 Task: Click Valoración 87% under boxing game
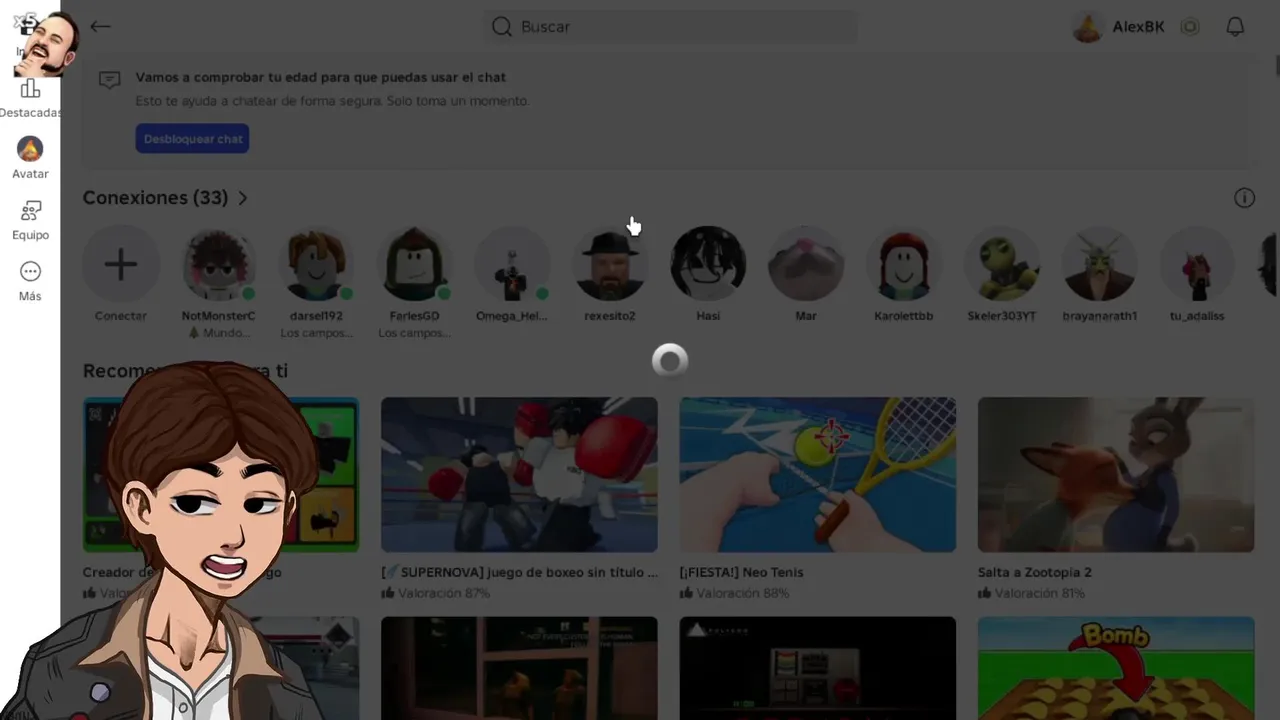pos(435,593)
